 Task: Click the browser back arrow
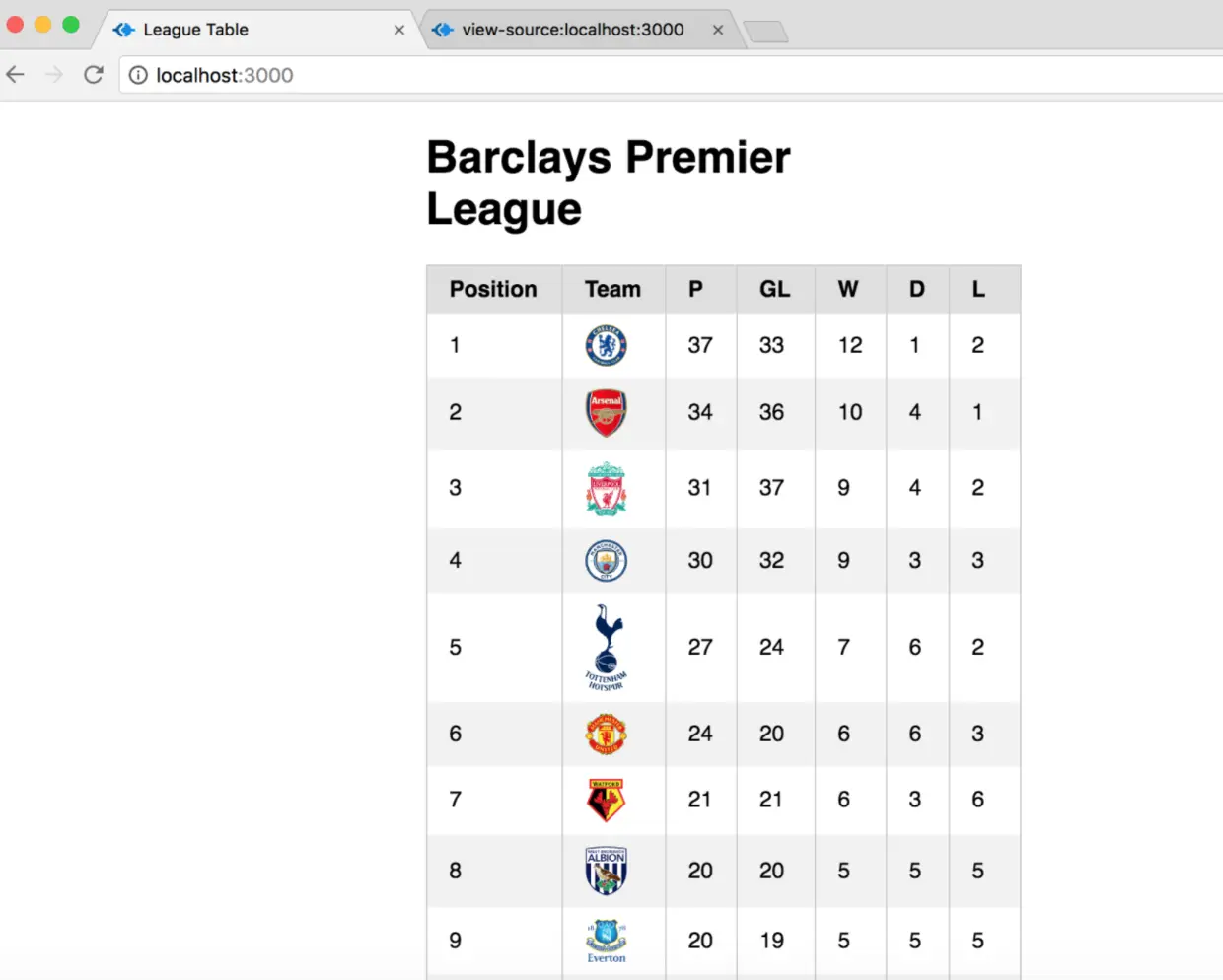click(x=16, y=75)
